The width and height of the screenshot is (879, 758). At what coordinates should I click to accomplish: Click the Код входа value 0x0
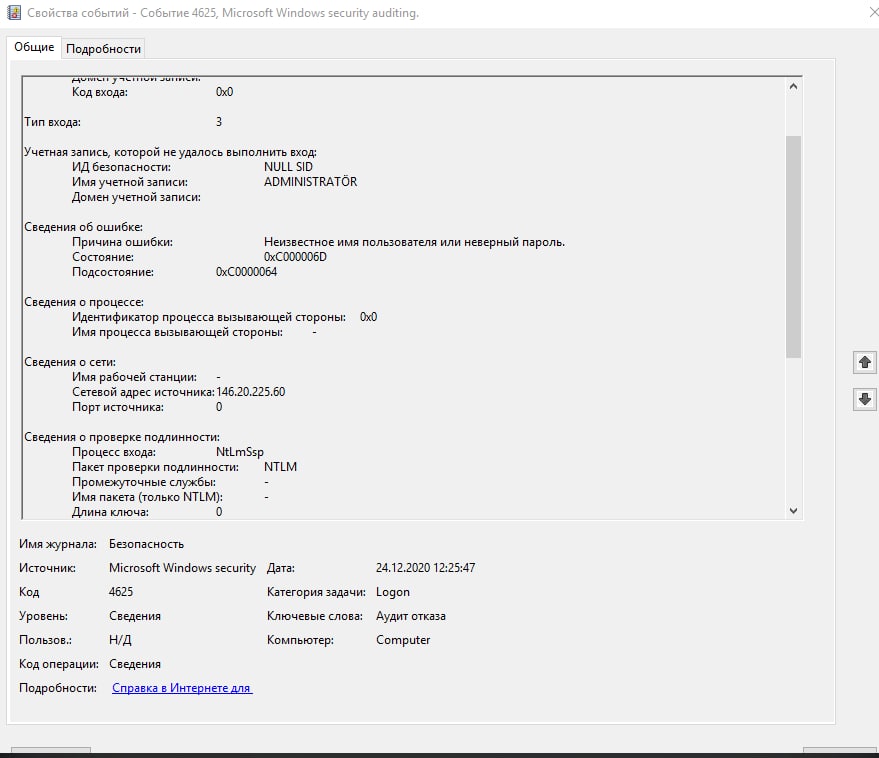click(x=224, y=92)
